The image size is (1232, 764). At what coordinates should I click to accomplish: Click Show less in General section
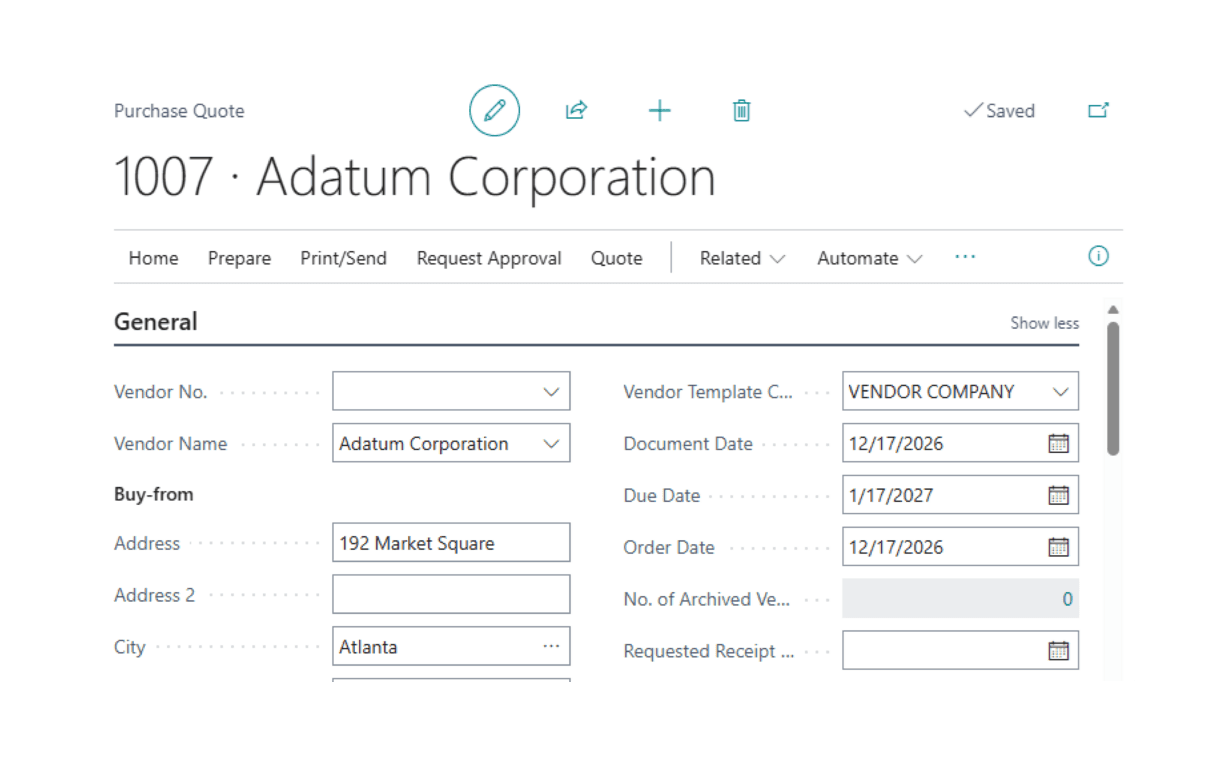[1044, 323]
